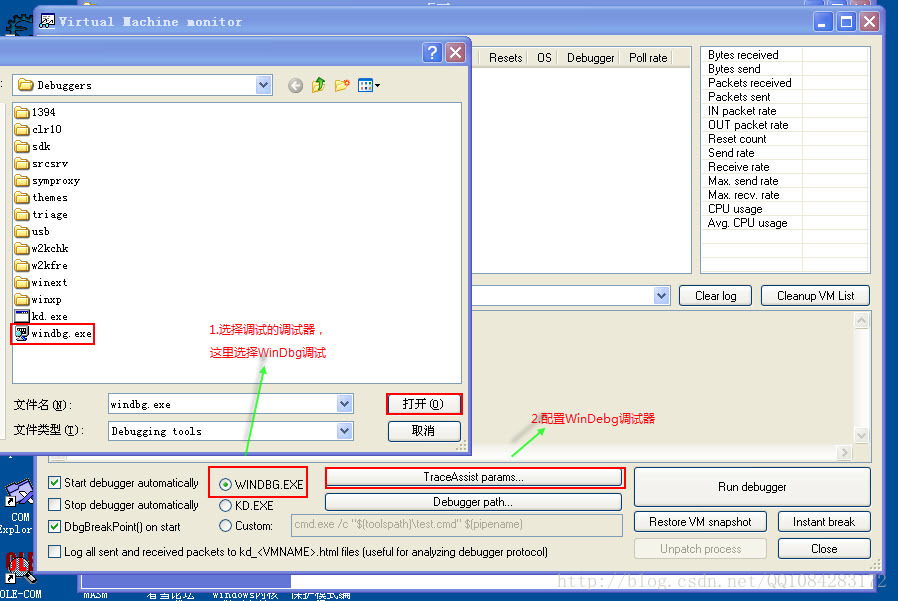Screen dimensions: 898x601
Task: Click the log horizontal scroll right arrow
Action: tap(844, 453)
